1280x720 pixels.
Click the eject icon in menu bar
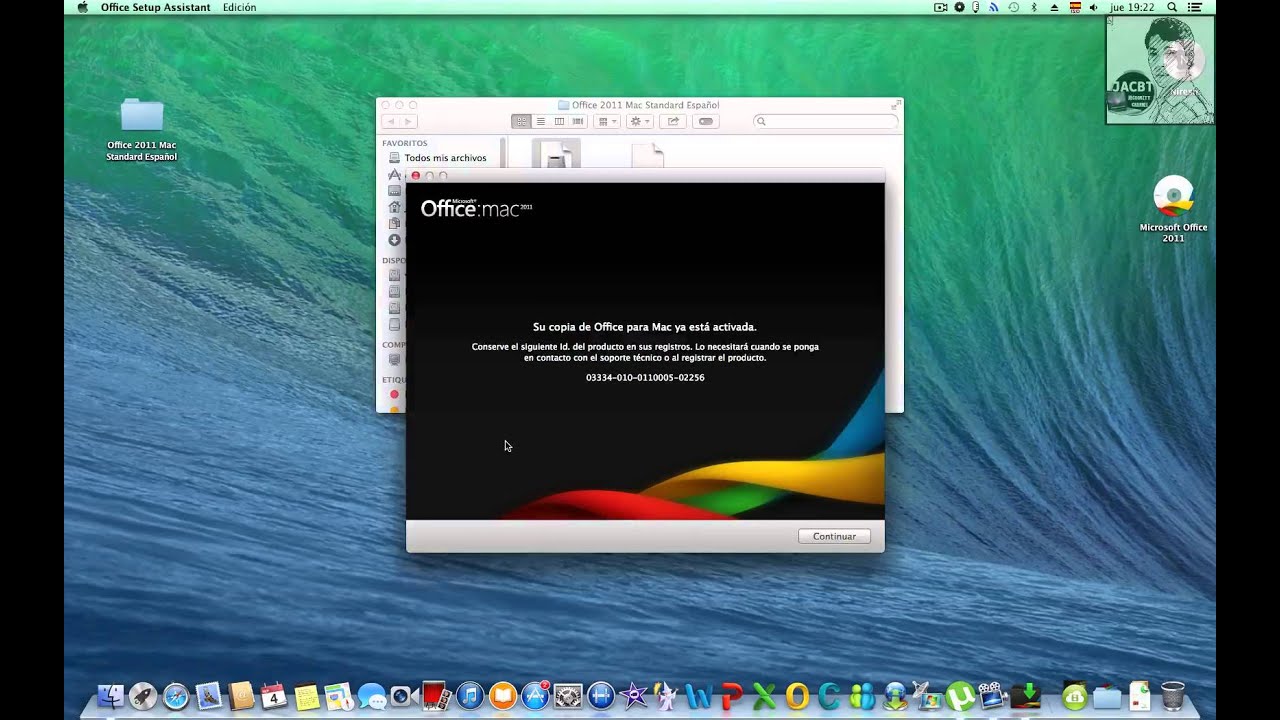[1054, 7]
